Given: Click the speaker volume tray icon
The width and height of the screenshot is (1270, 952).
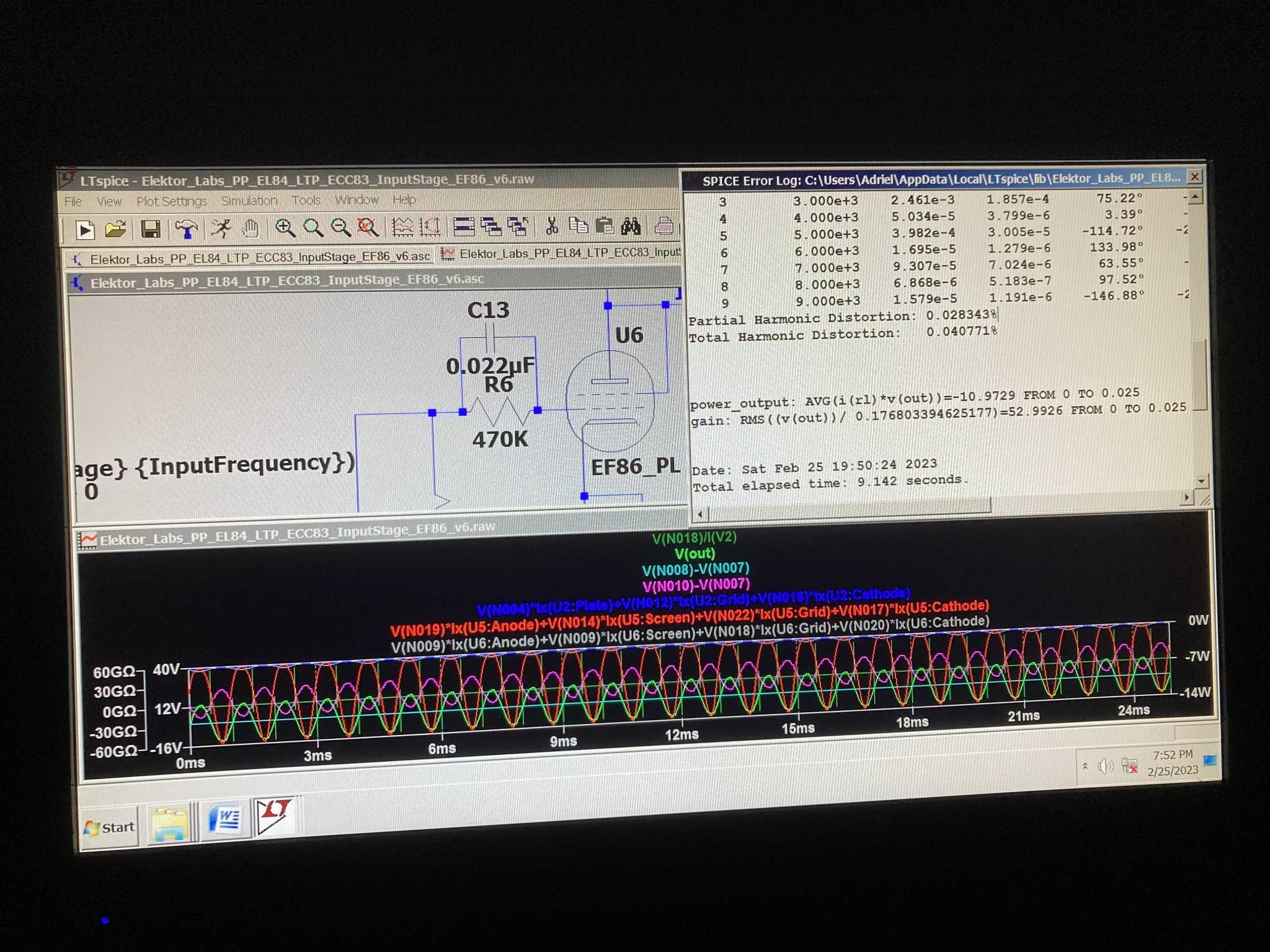Looking at the screenshot, I should 1105,766.
